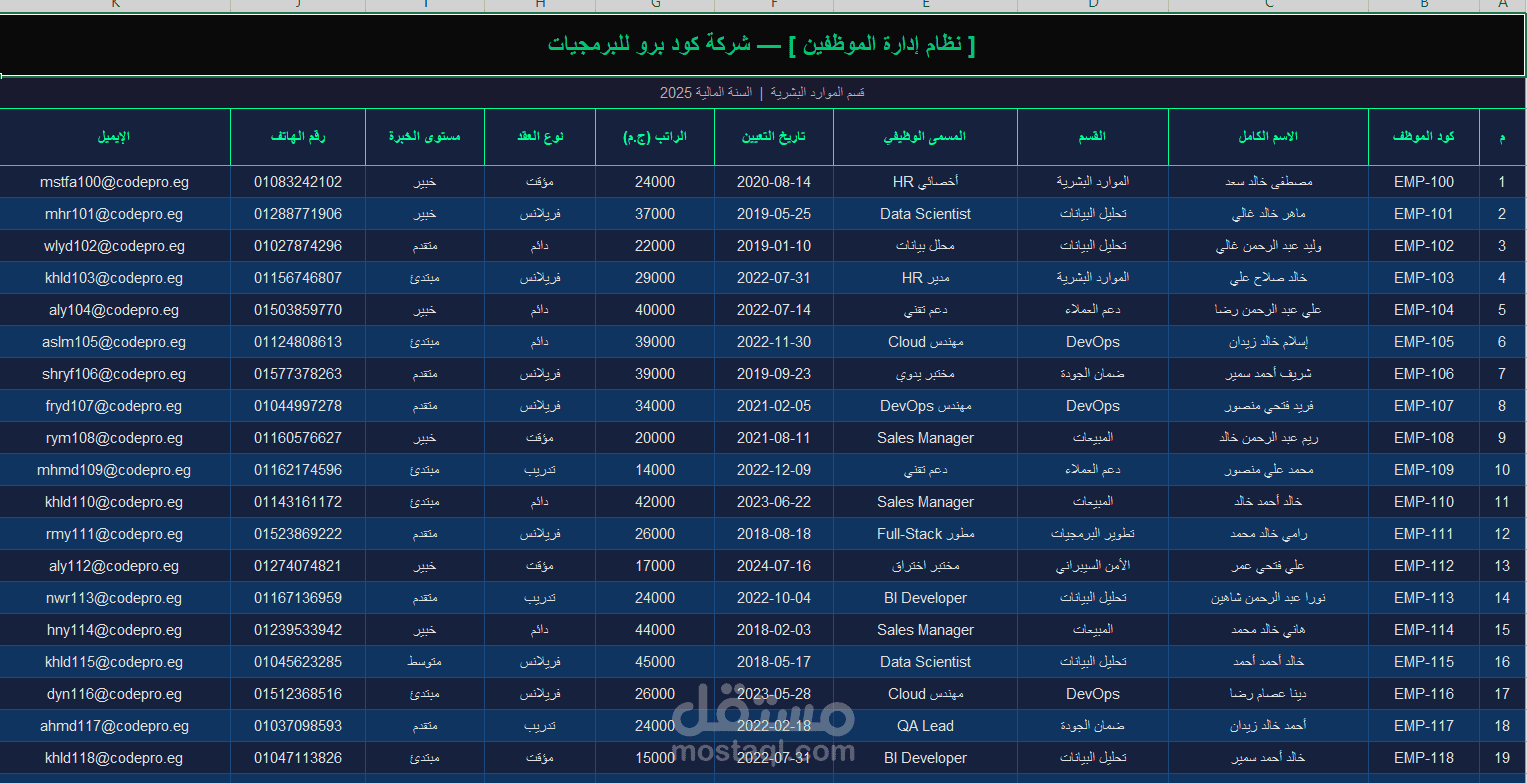Select the الإيميل column header cell
This screenshot has width=1527, height=783.
point(115,136)
